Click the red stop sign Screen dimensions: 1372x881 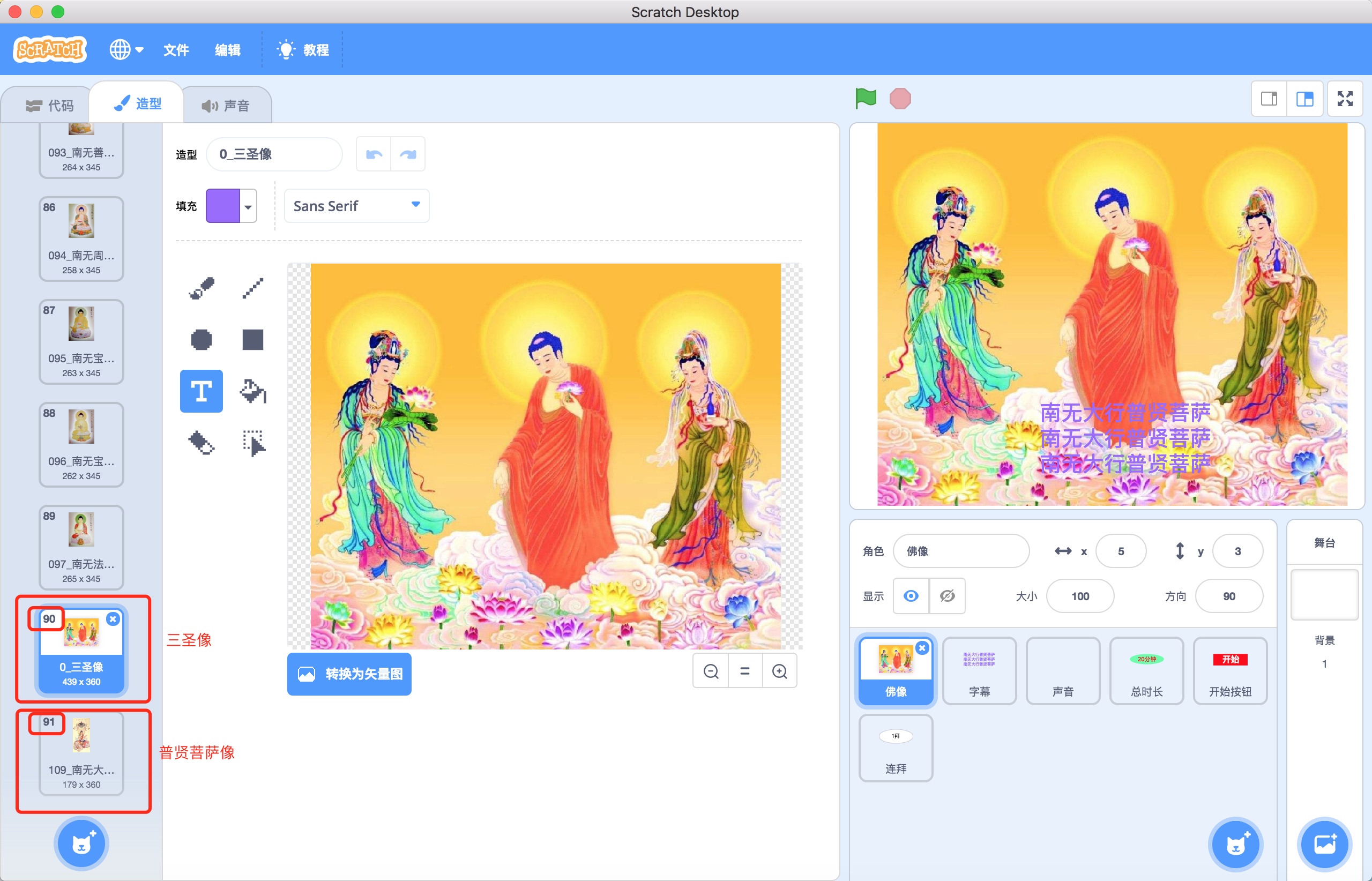(900, 99)
